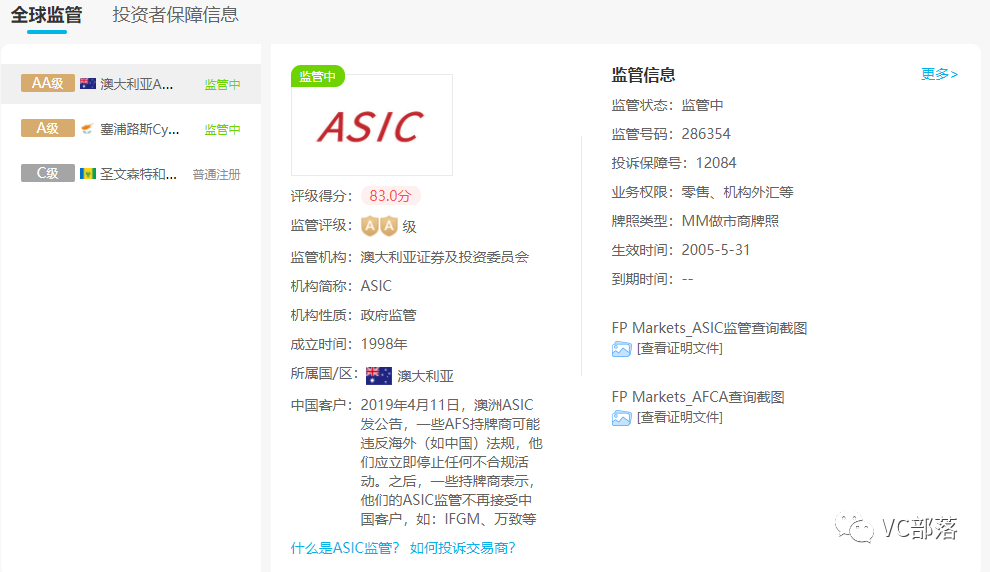Click image icon under AFCA查询截图

(621, 418)
